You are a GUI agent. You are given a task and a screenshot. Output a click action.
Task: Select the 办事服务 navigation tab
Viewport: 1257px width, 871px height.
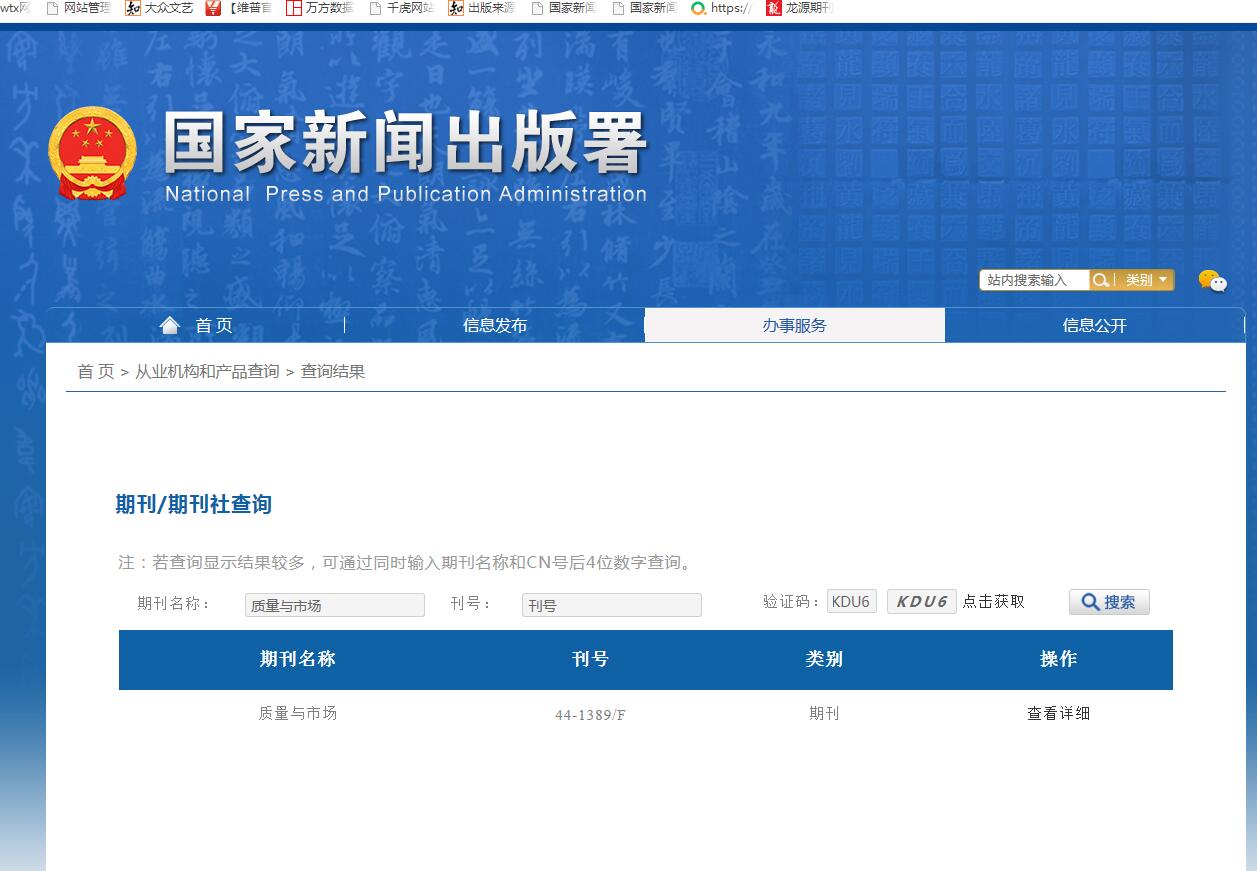(794, 324)
